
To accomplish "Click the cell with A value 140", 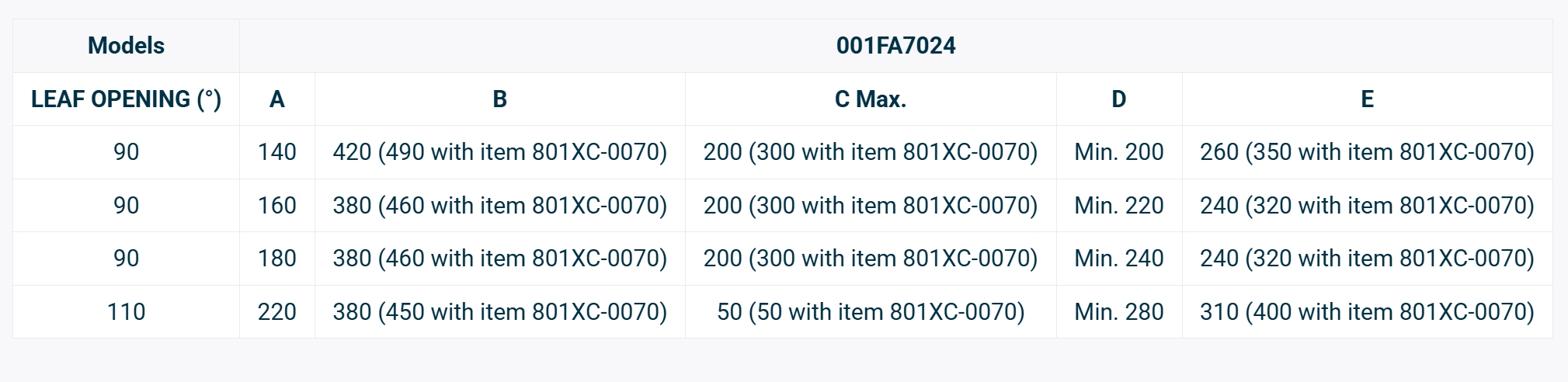I will 276,152.
